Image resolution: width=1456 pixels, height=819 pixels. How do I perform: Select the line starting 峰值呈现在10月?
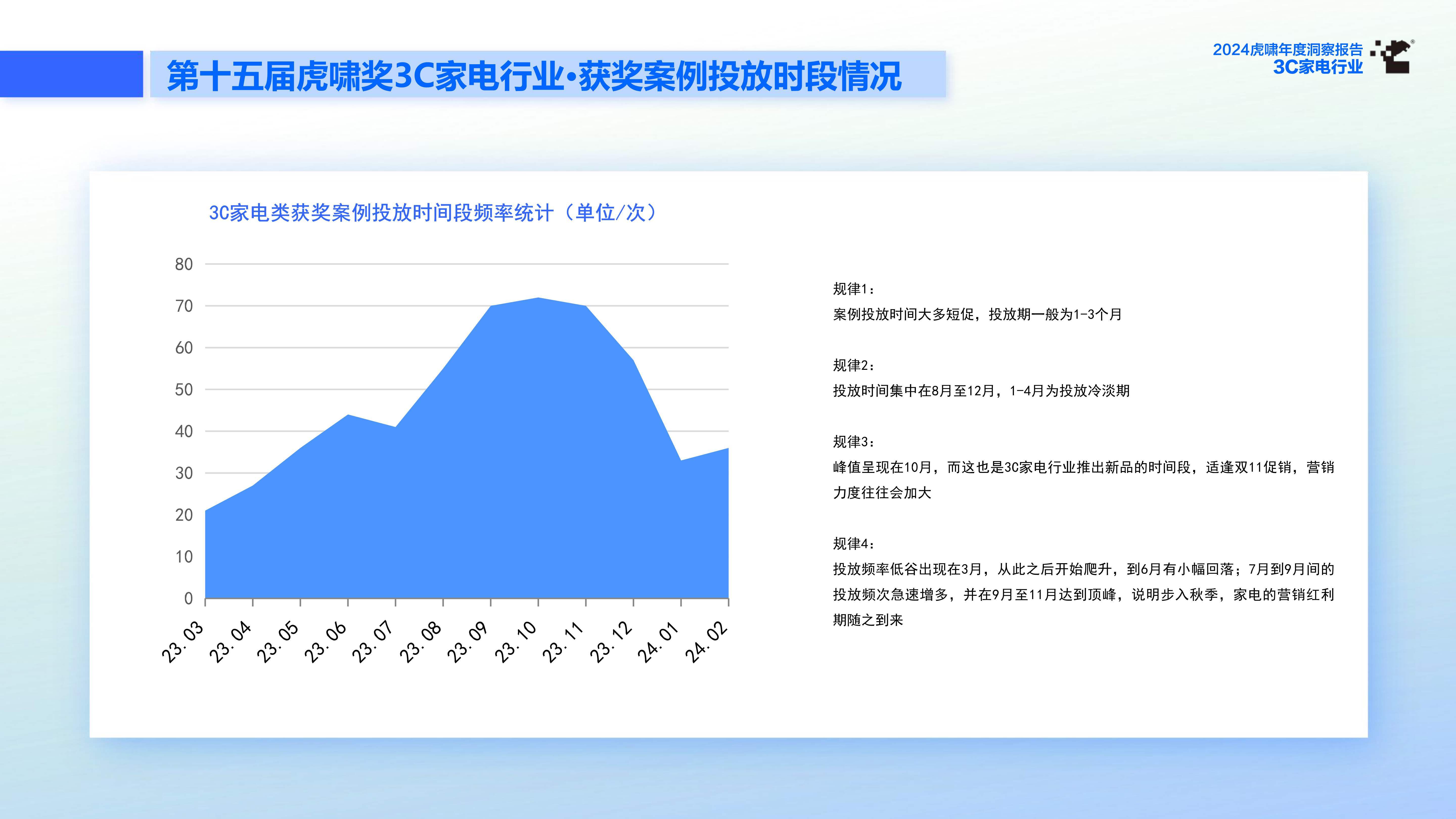pyautogui.click(x=1083, y=467)
